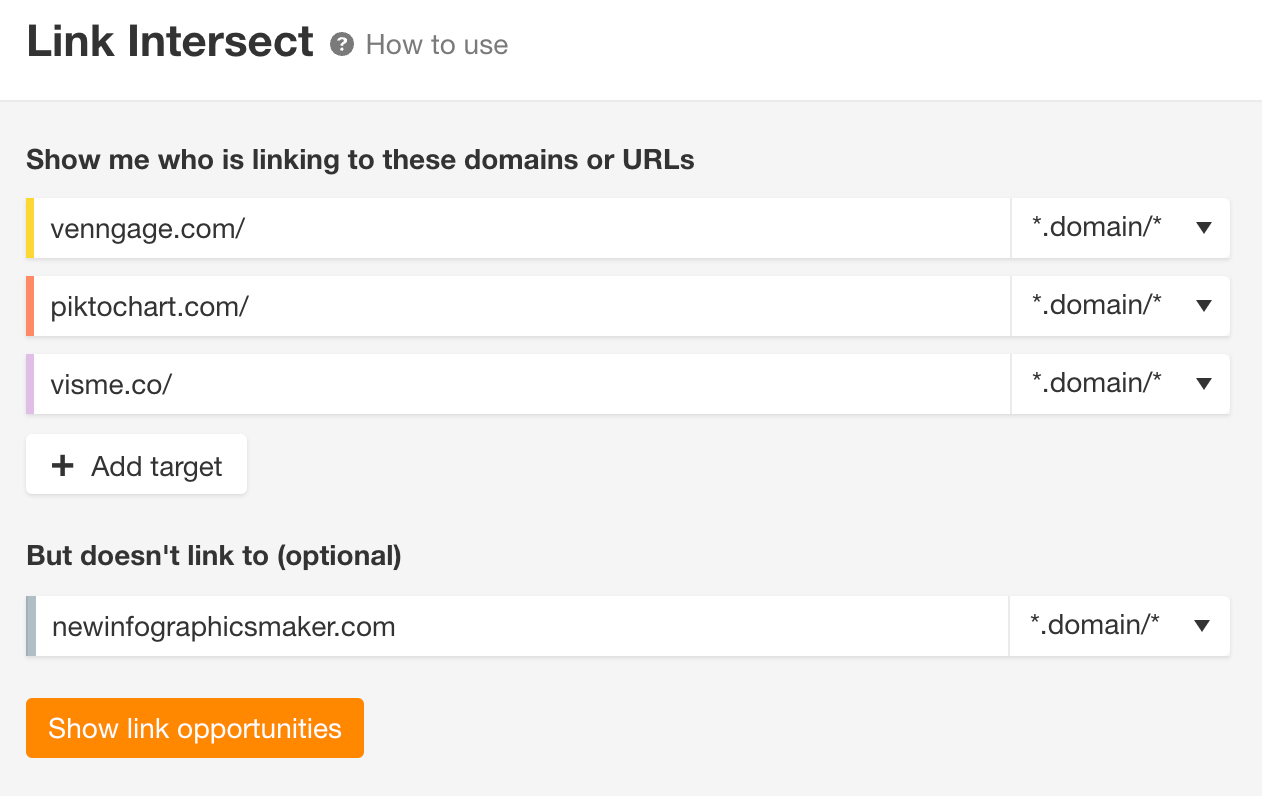Click the question mark help icon
This screenshot has width=1262, height=796.
(x=343, y=43)
